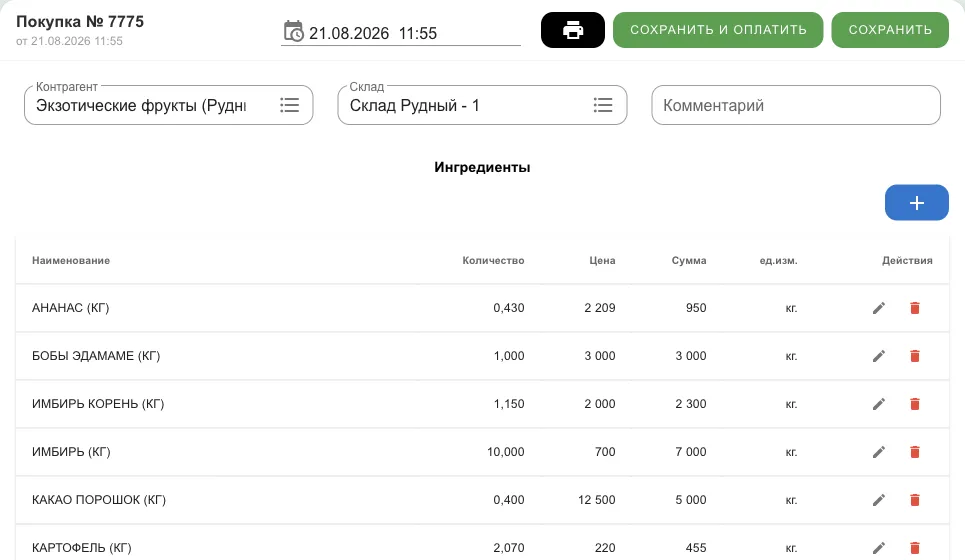Viewport: 965px width, 560px height.
Task: Click the Ингредиенты section heading
Action: point(482,167)
